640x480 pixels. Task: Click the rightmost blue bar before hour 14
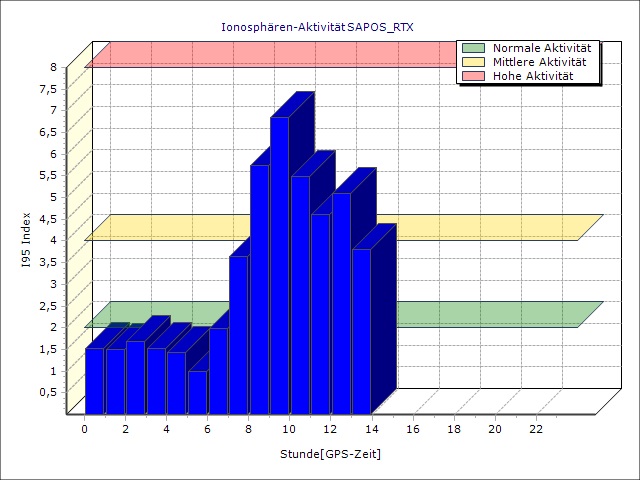pos(361,330)
